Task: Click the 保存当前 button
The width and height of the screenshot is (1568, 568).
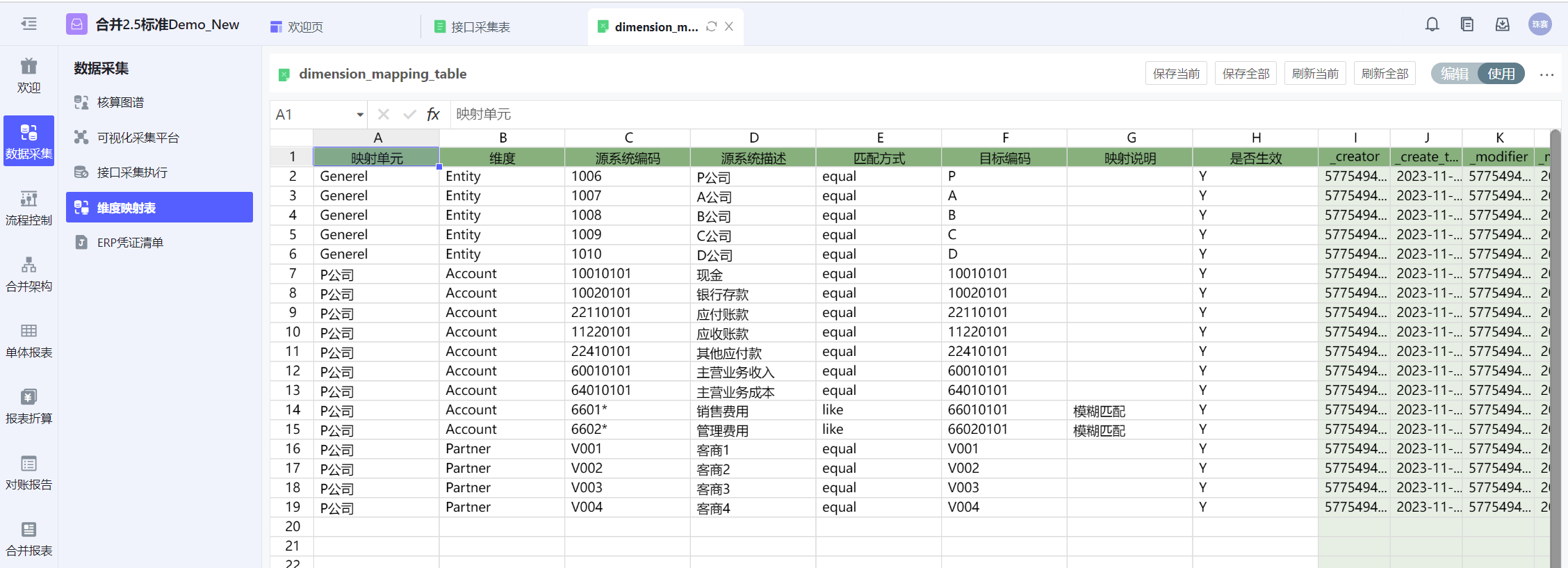Action: pos(1176,74)
